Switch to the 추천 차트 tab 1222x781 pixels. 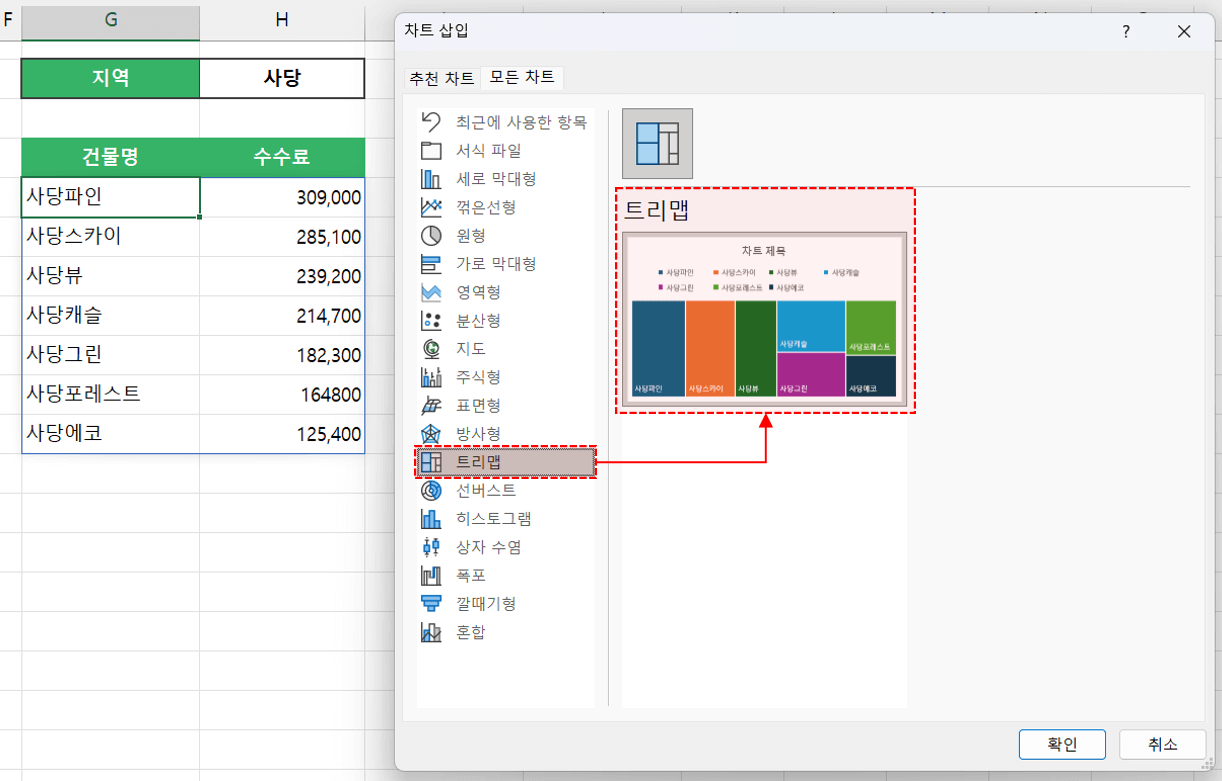442,77
